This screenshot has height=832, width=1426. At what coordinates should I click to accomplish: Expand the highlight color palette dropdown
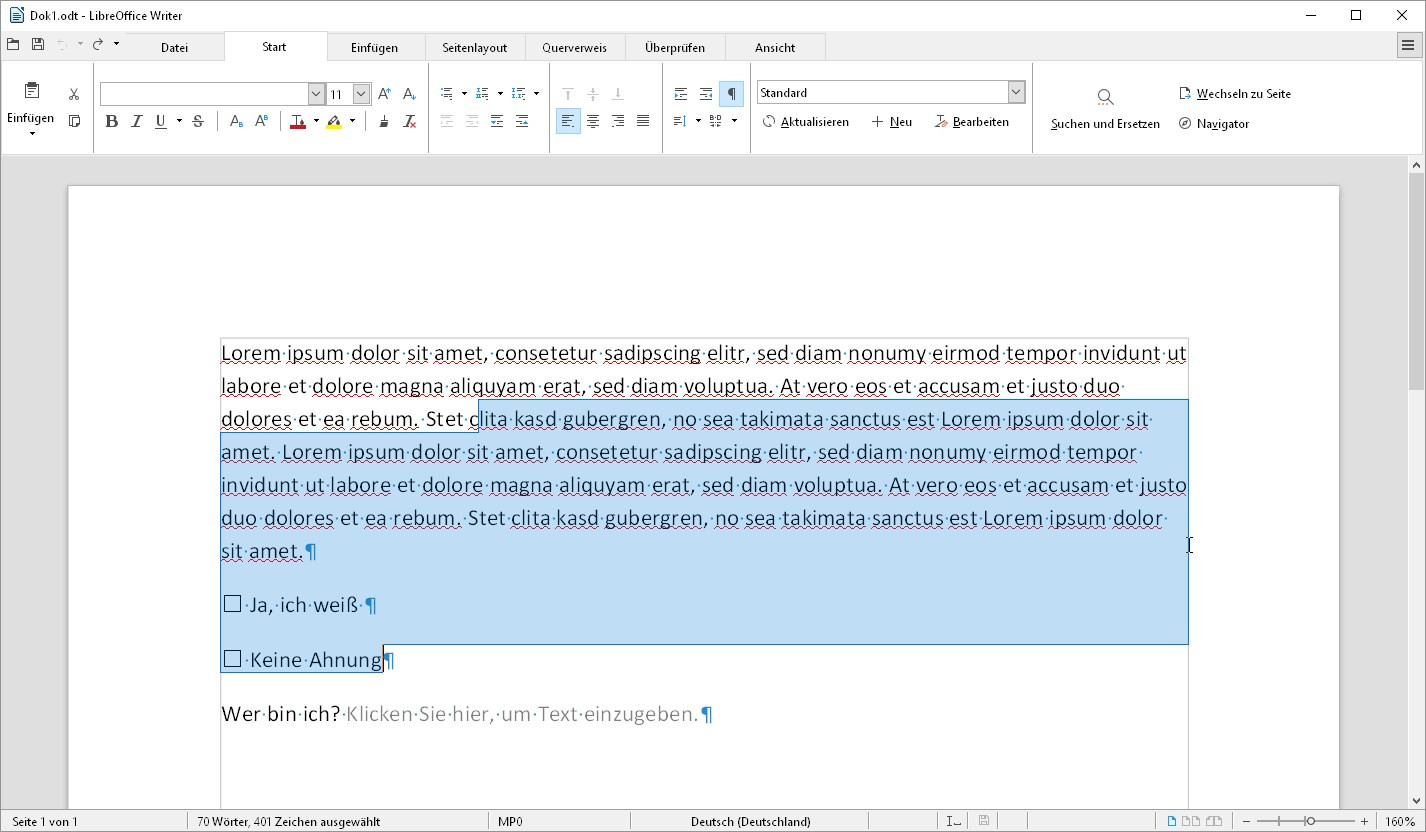tap(352, 121)
